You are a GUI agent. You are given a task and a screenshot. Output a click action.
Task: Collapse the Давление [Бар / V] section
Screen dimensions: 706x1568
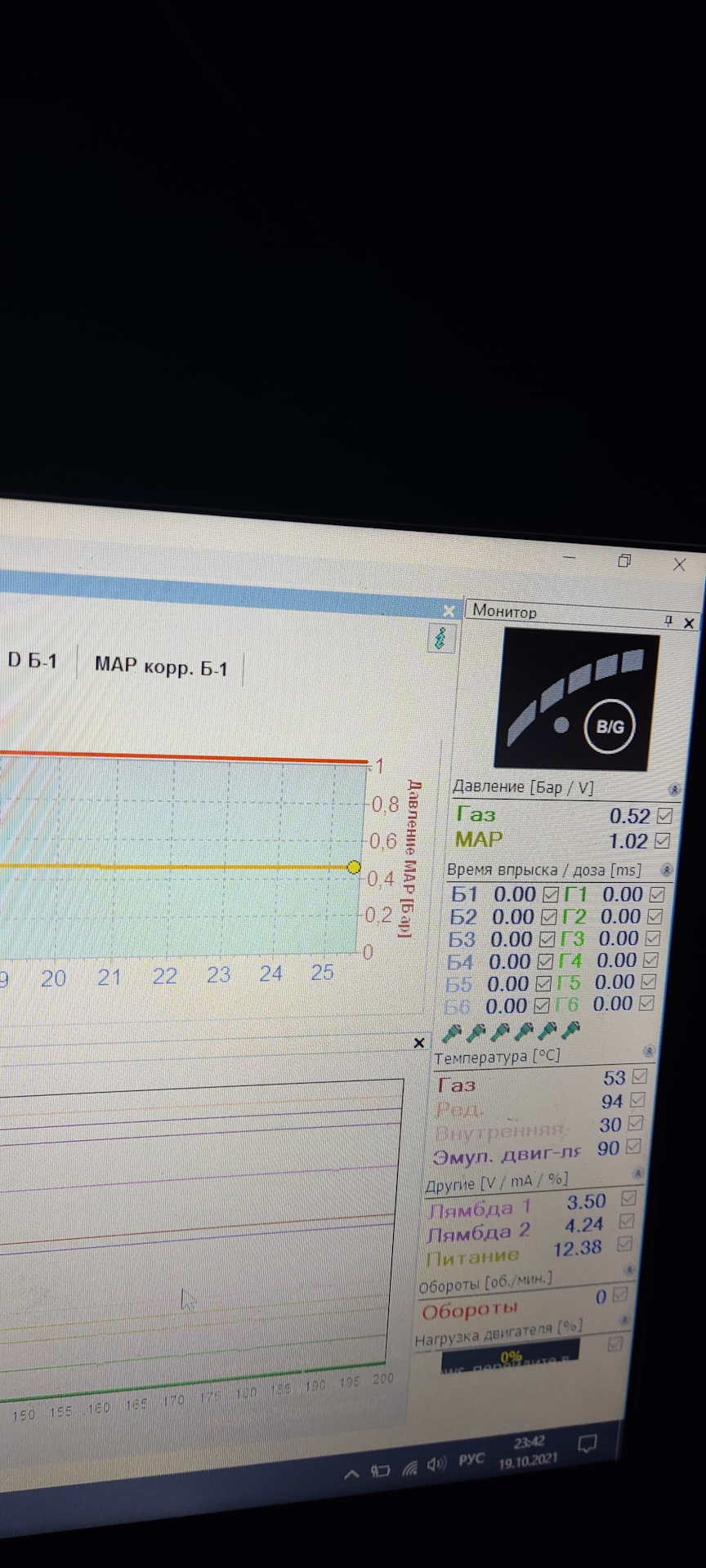(674, 790)
